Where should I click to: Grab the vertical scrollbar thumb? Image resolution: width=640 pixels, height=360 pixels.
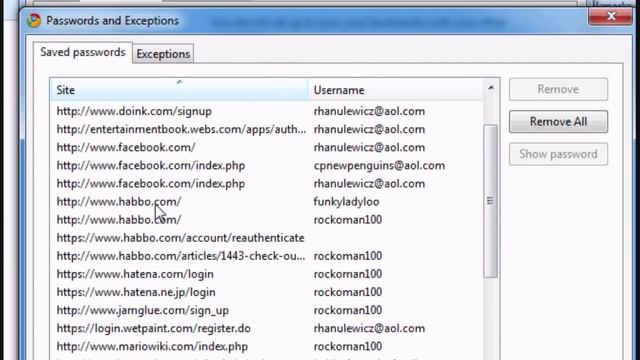(490, 201)
